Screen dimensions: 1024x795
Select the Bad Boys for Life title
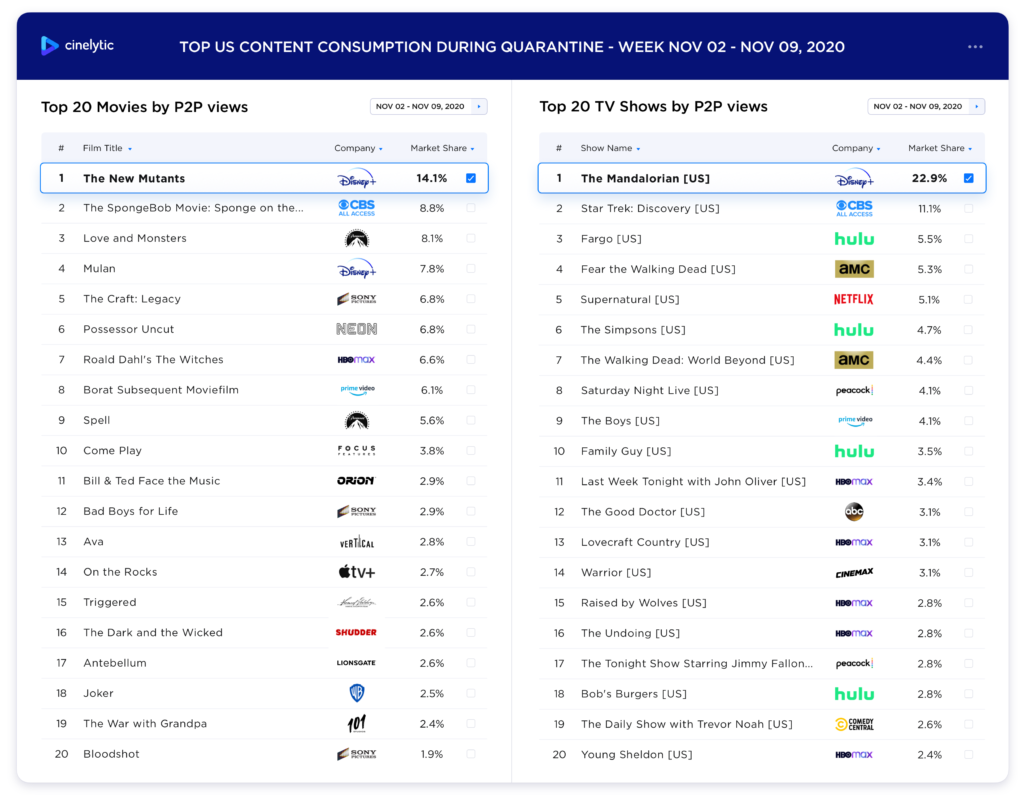coord(131,511)
